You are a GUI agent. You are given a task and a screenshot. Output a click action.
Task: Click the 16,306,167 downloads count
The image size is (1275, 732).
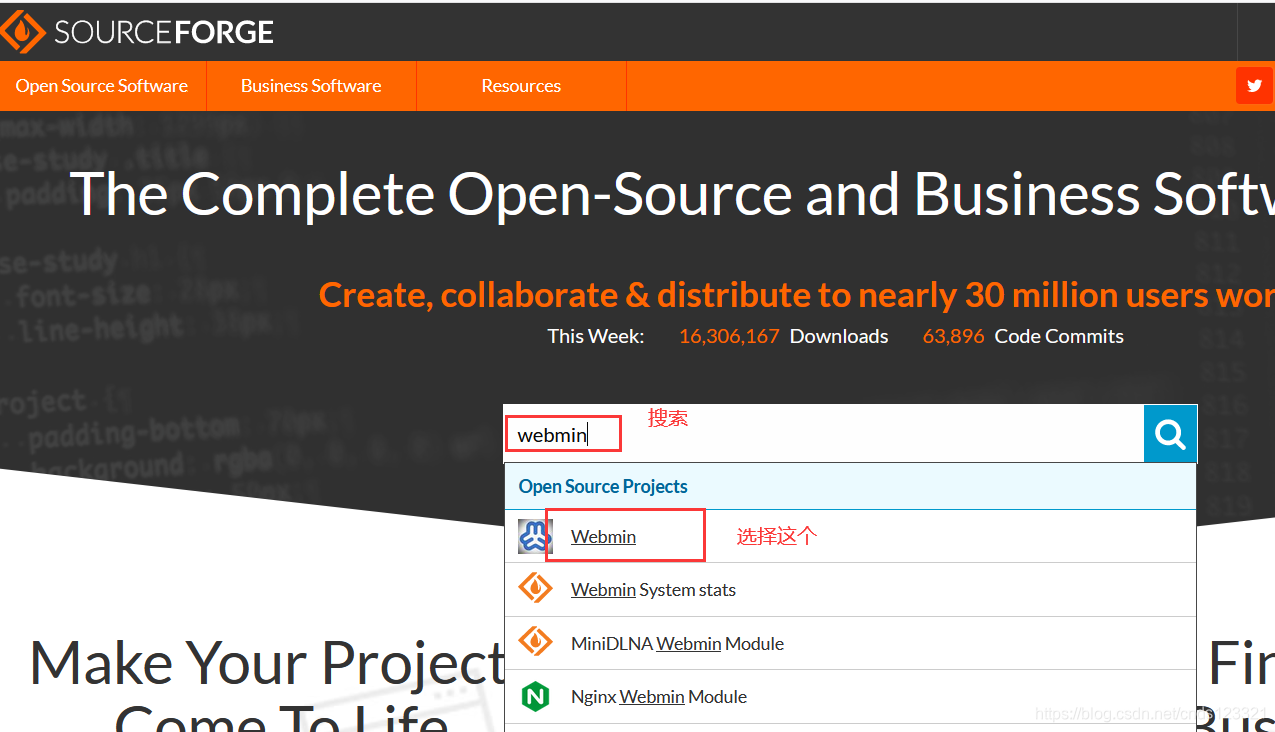(x=729, y=336)
